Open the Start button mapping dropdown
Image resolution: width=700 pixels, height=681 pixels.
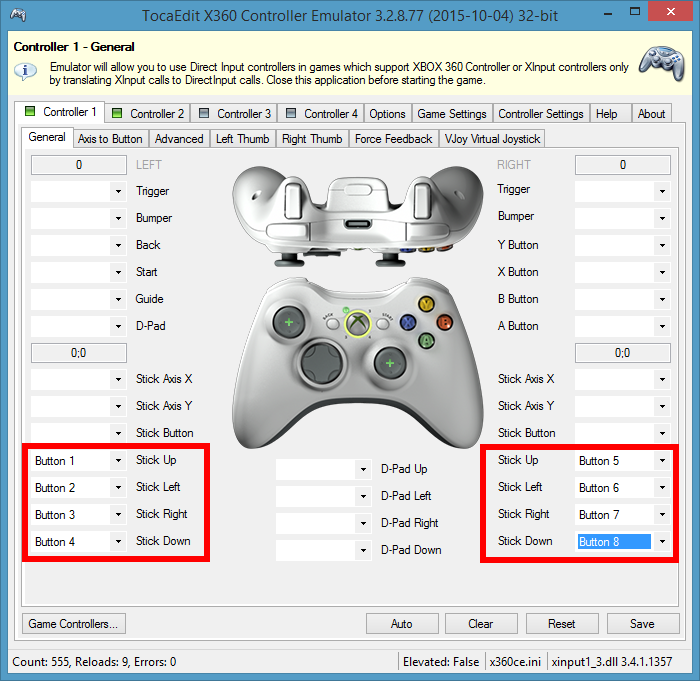click(x=118, y=272)
